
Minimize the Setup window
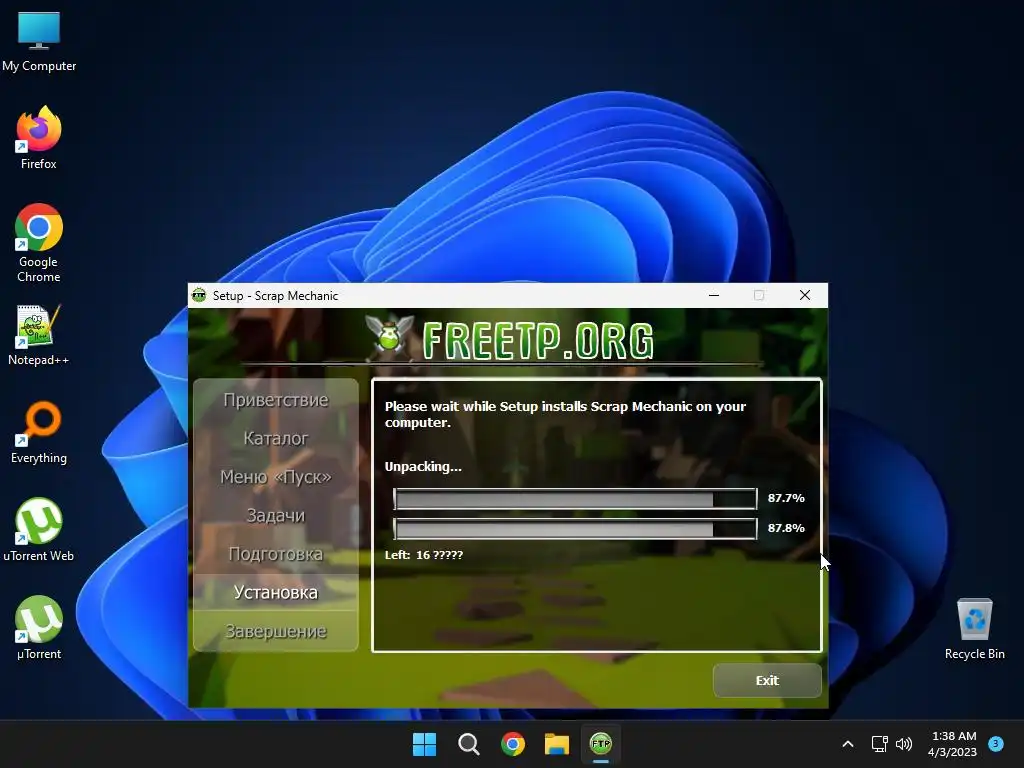coord(714,295)
